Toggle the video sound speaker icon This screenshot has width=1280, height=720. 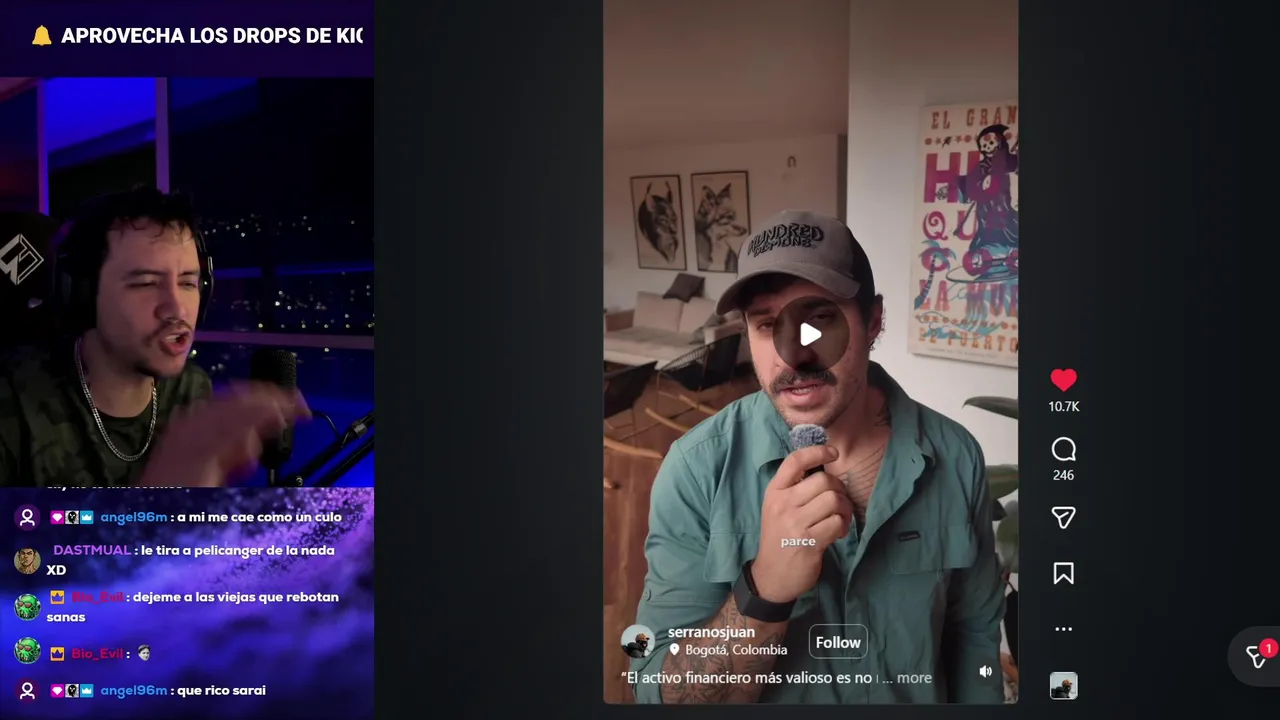[985, 672]
